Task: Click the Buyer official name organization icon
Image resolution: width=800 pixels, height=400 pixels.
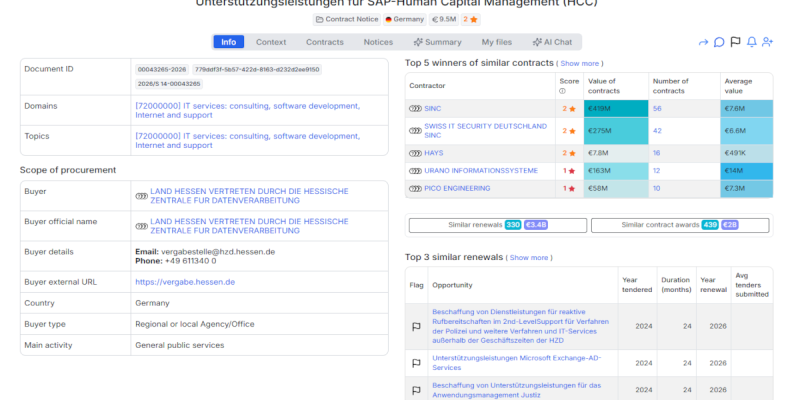Action: coord(141,226)
